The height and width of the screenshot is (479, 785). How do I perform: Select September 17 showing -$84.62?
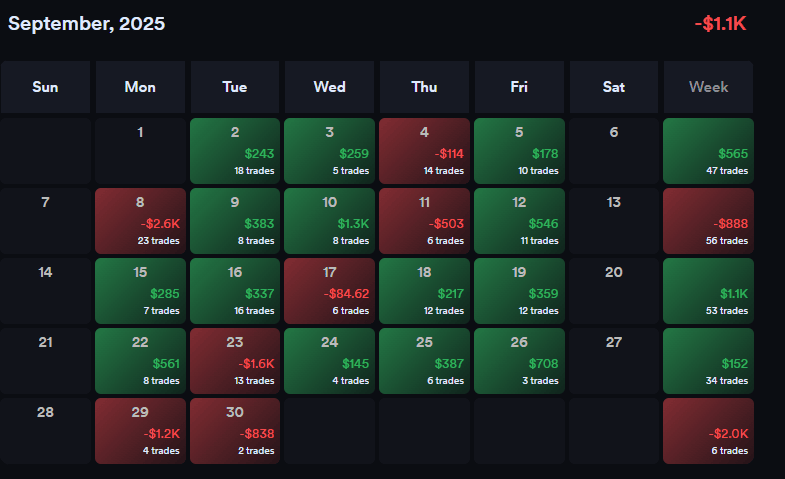tap(330, 291)
